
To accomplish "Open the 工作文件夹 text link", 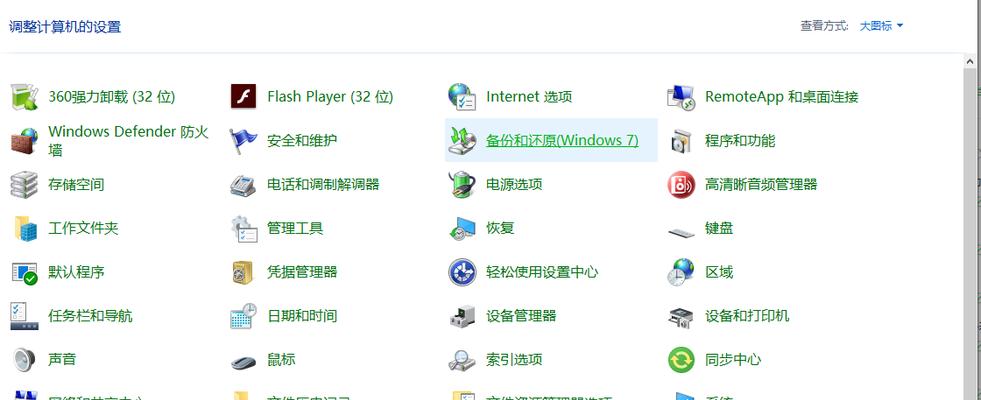I will 83,228.
